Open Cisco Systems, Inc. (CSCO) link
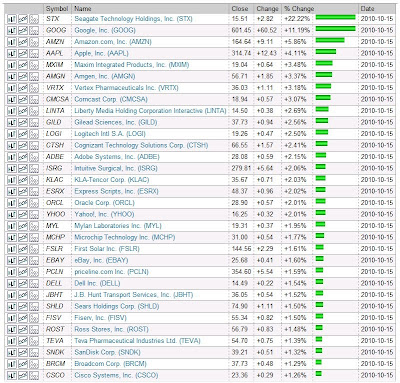Image resolution: width=400 pixels, height=383 pixels. pyautogui.click(x=116, y=375)
